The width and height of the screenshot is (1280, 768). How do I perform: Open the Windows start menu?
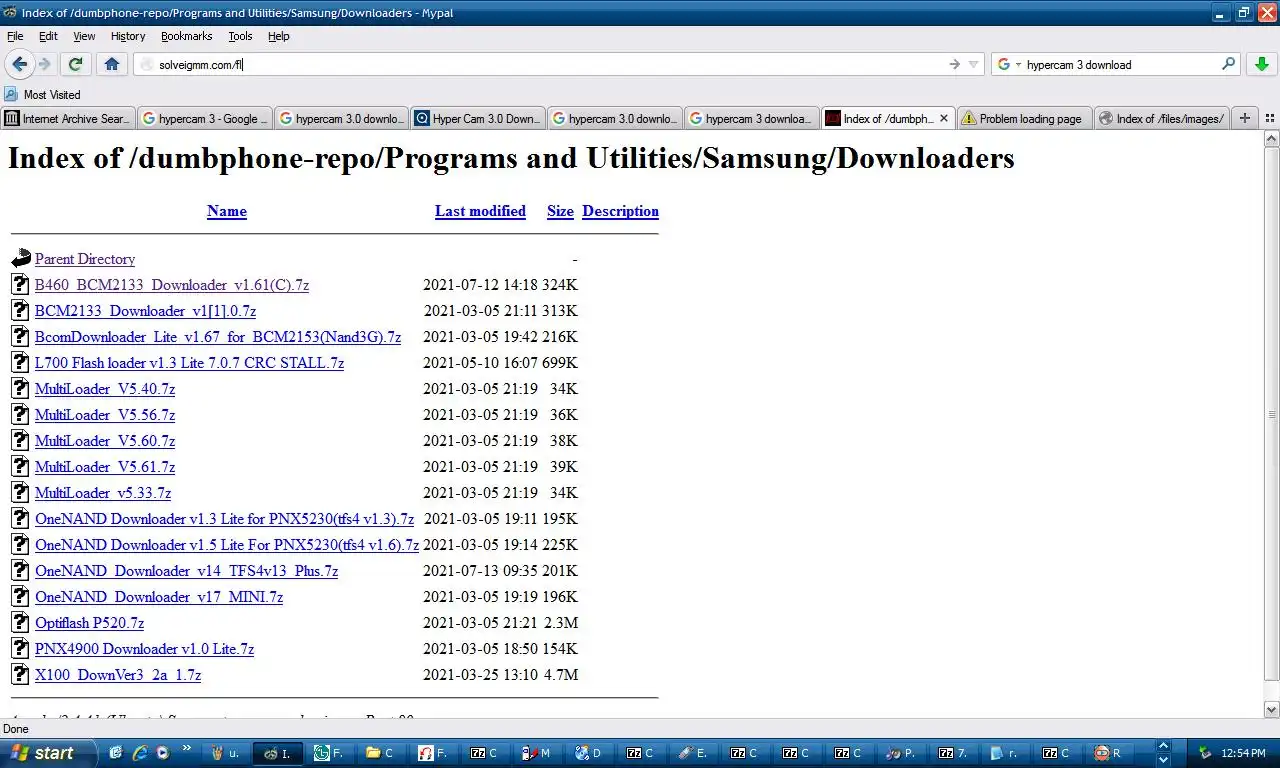click(x=47, y=753)
